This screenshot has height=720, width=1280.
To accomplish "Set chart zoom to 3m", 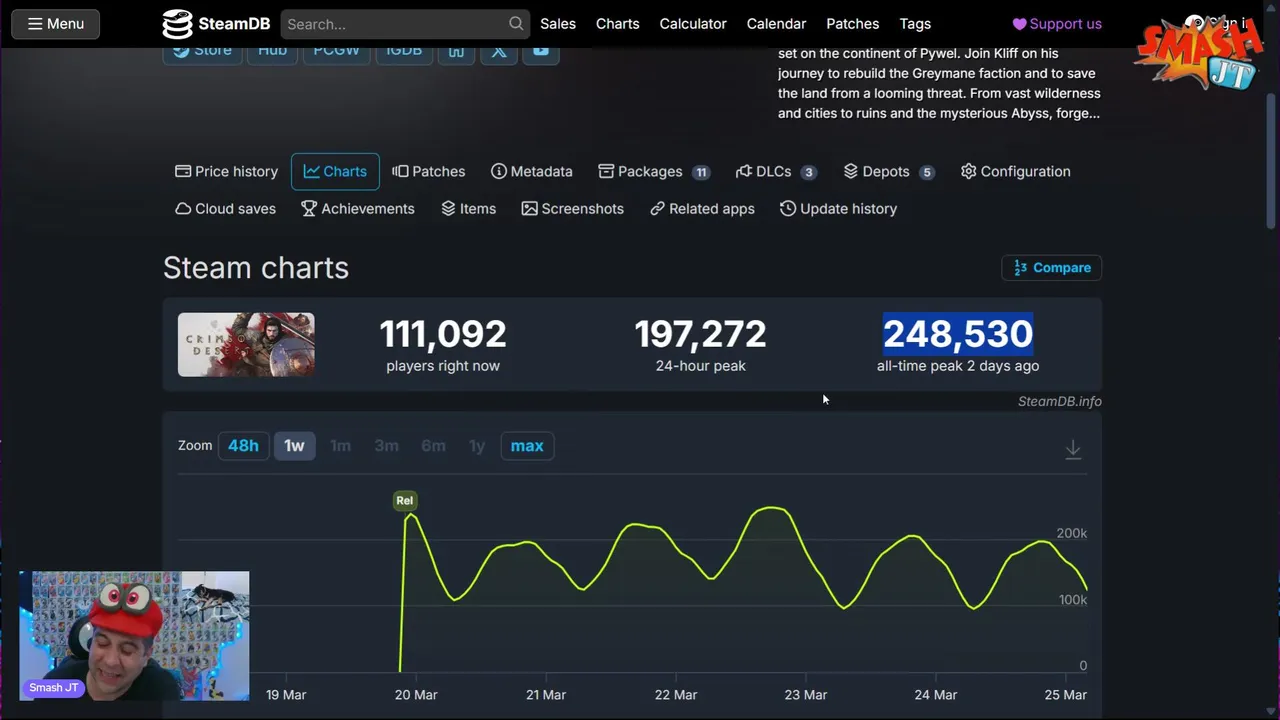I will coord(386,445).
